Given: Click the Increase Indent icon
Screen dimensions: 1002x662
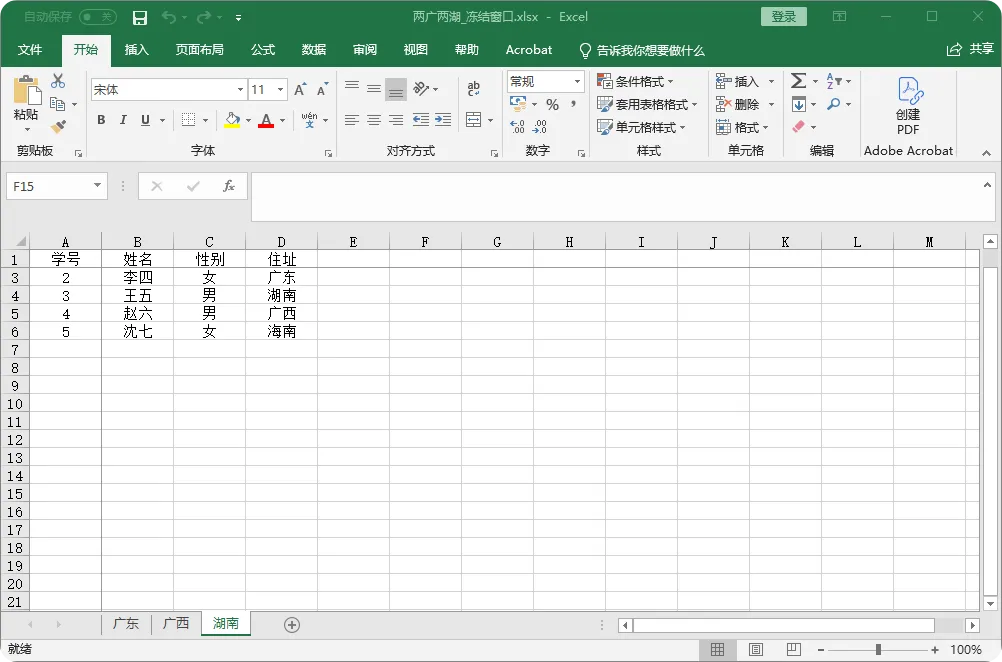Looking at the screenshot, I should point(443,119).
